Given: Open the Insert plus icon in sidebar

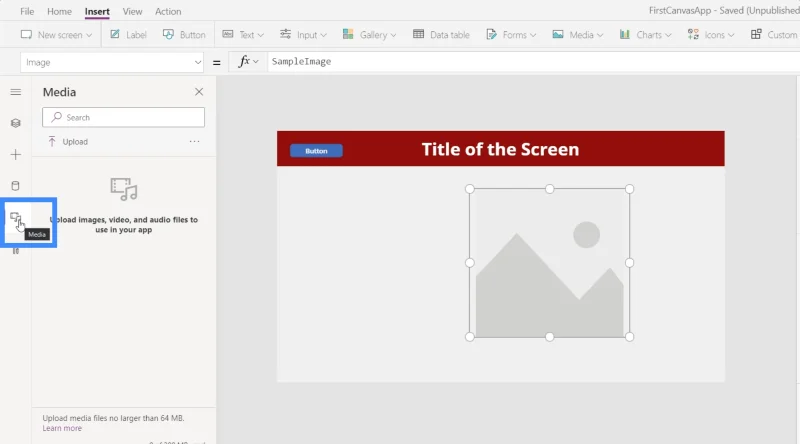Looking at the screenshot, I should [16, 155].
